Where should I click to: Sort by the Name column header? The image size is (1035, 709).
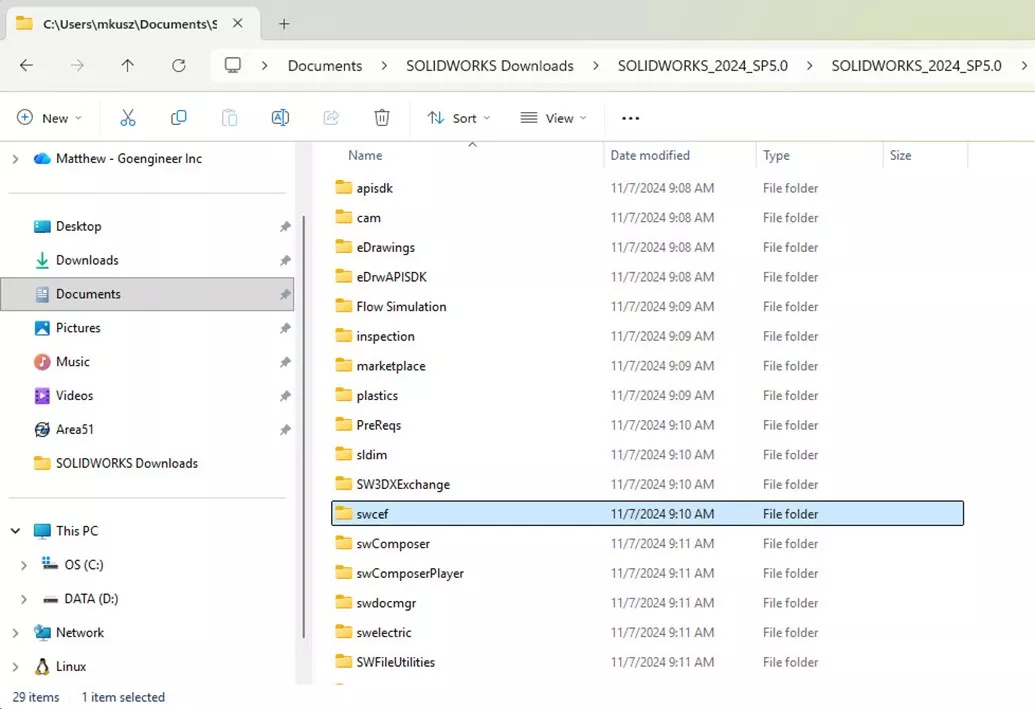(x=365, y=155)
